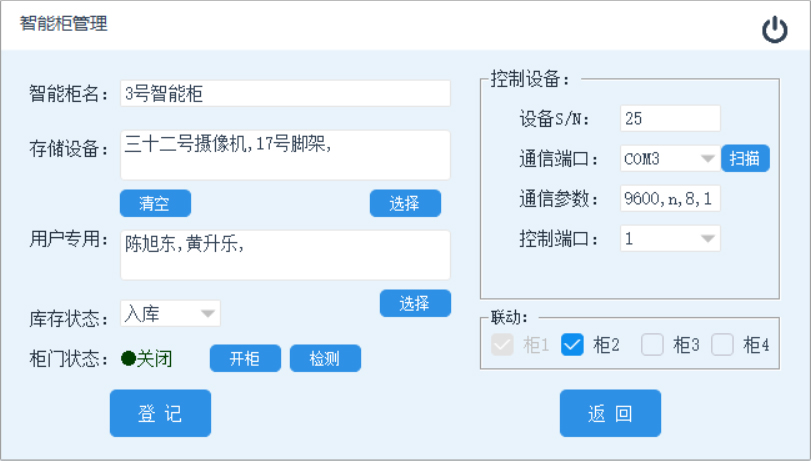Open the 控制端口 dropdown
This screenshot has width=811, height=461.
pos(707,239)
